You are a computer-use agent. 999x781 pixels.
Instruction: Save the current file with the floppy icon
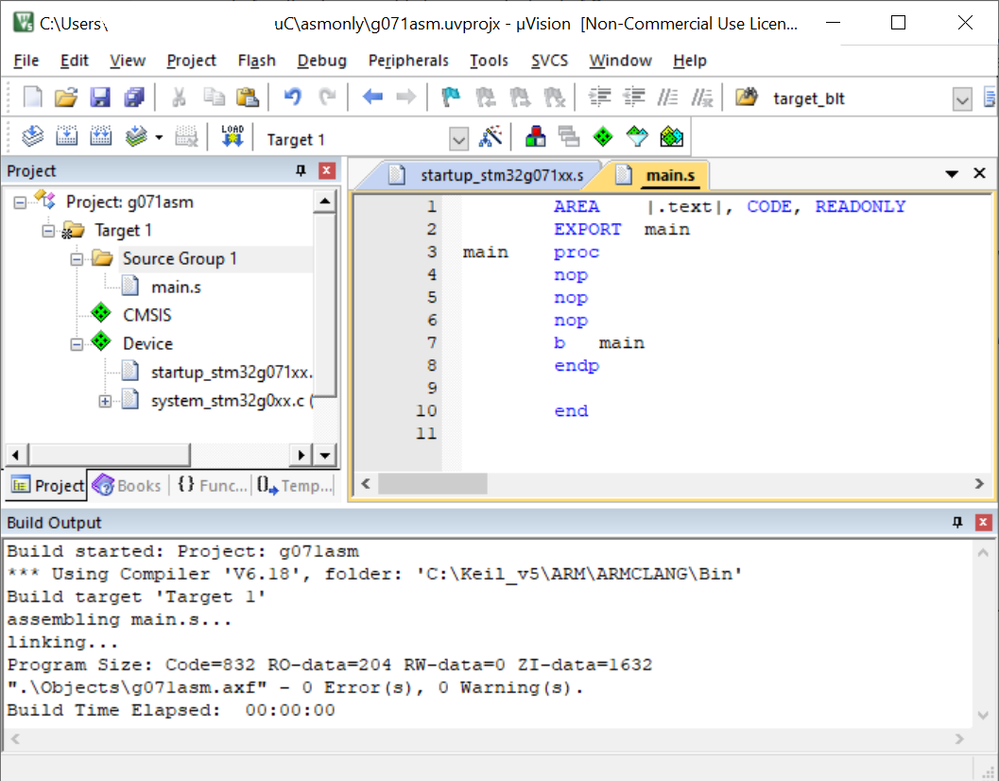(100, 97)
